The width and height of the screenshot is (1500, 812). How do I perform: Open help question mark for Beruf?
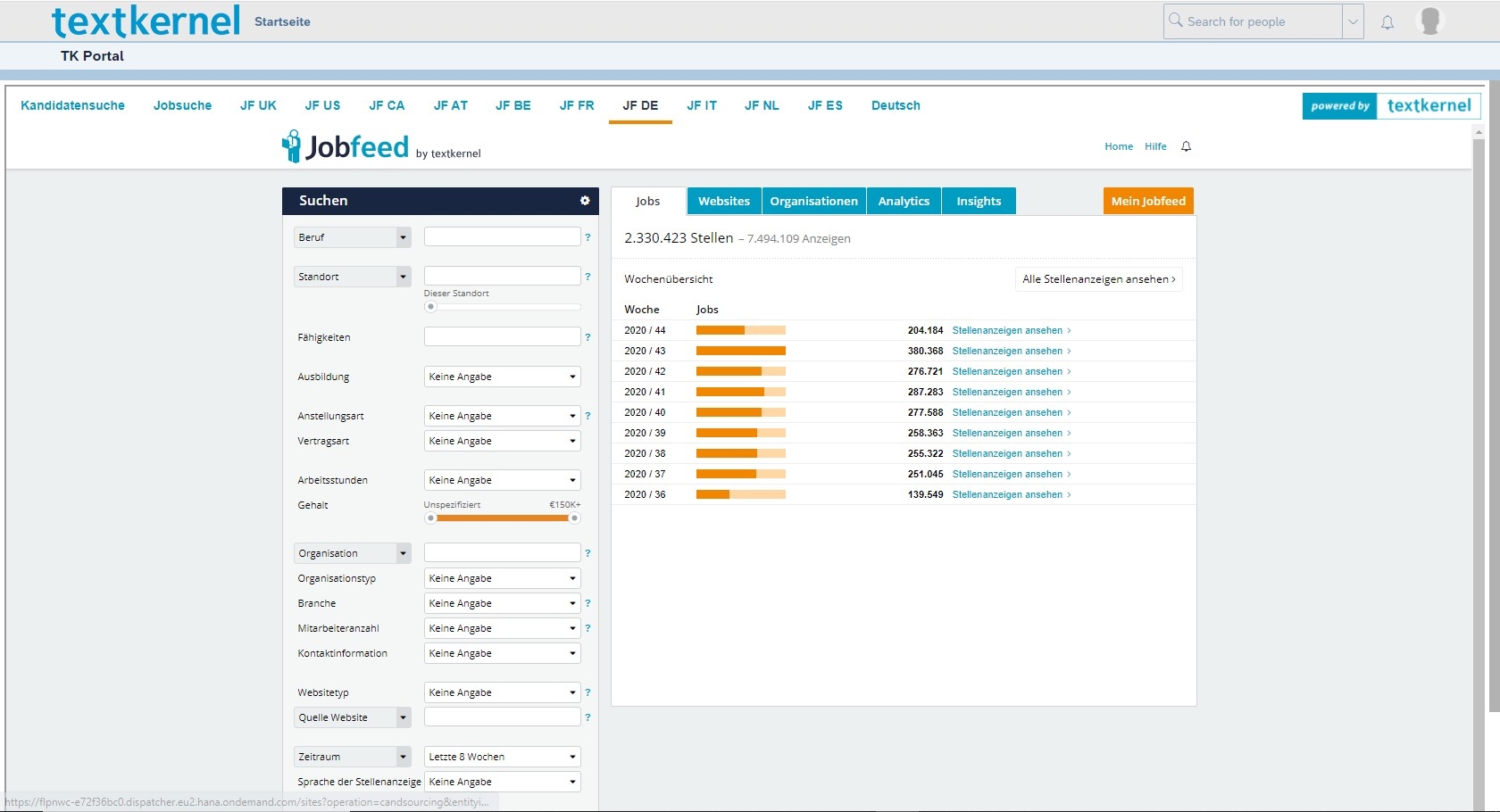tap(587, 237)
